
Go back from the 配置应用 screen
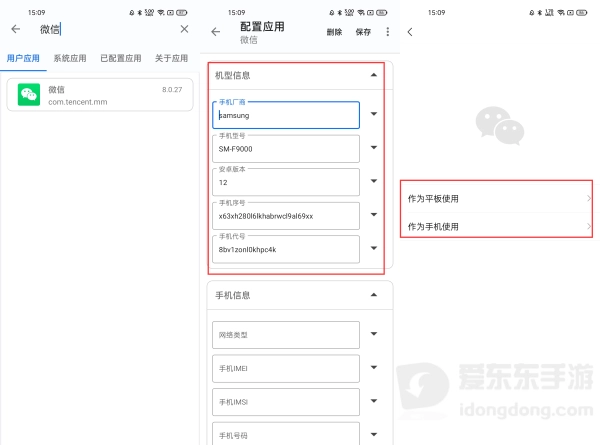pyautogui.click(x=216, y=32)
